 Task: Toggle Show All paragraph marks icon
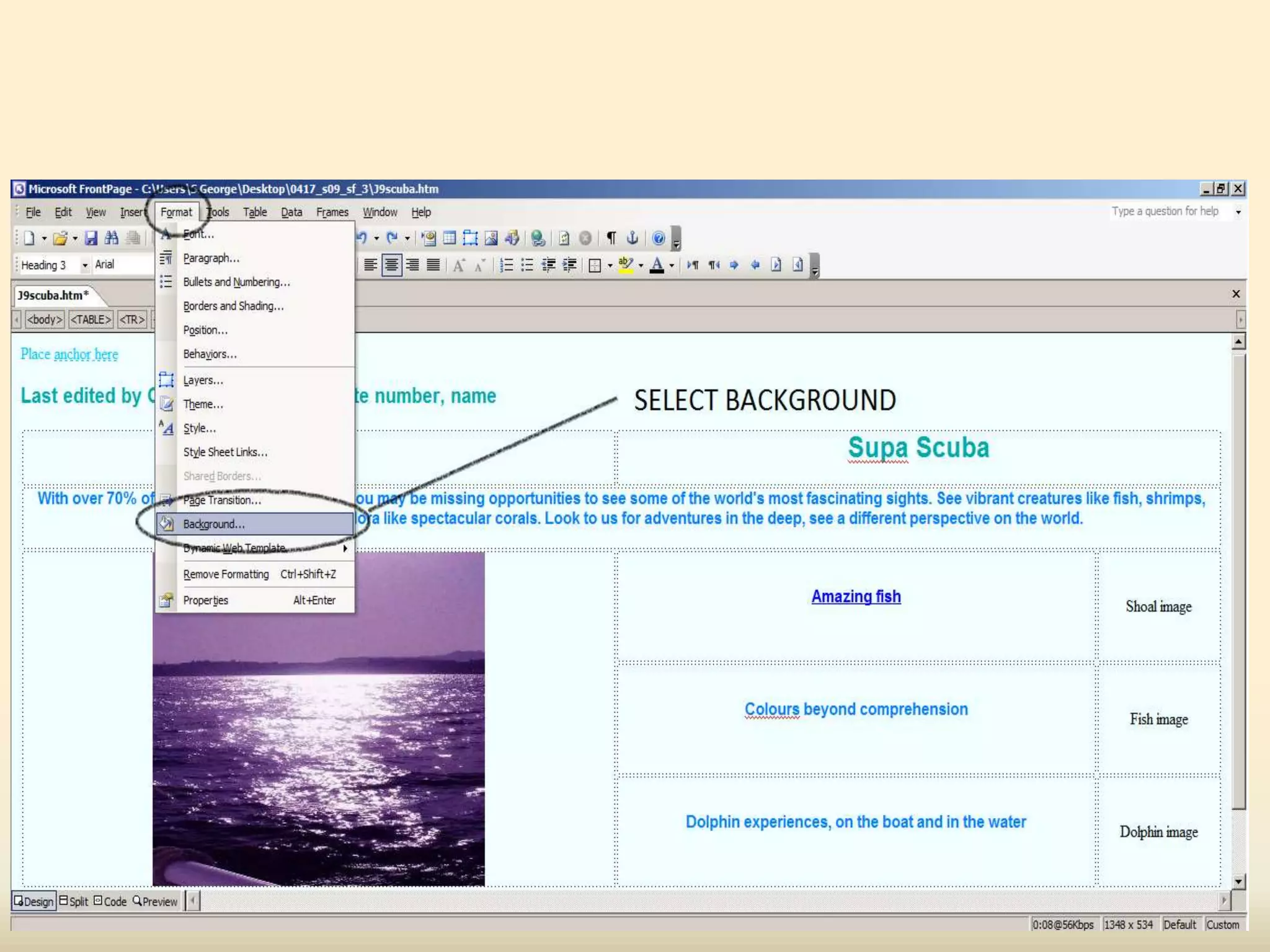tap(611, 238)
